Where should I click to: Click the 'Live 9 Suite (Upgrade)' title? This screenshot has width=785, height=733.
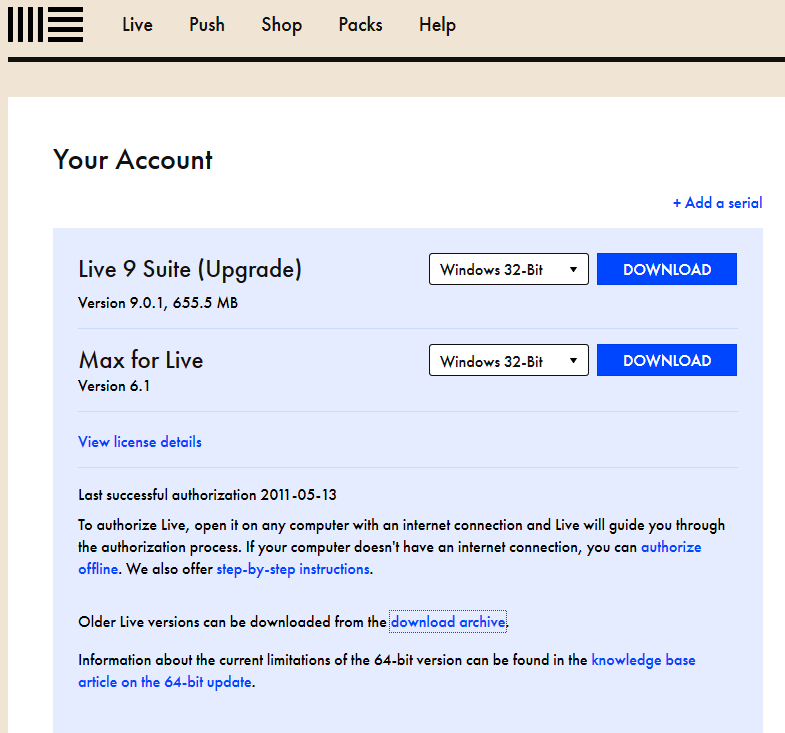pyautogui.click(x=190, y=269)
